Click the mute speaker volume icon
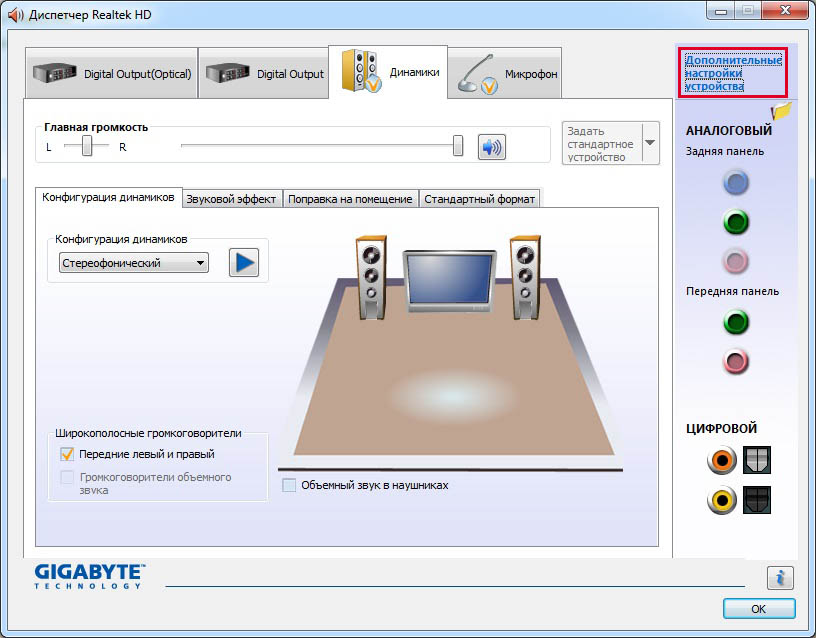Viewport: 816px width, 638px height. click(x=491, y=147)
